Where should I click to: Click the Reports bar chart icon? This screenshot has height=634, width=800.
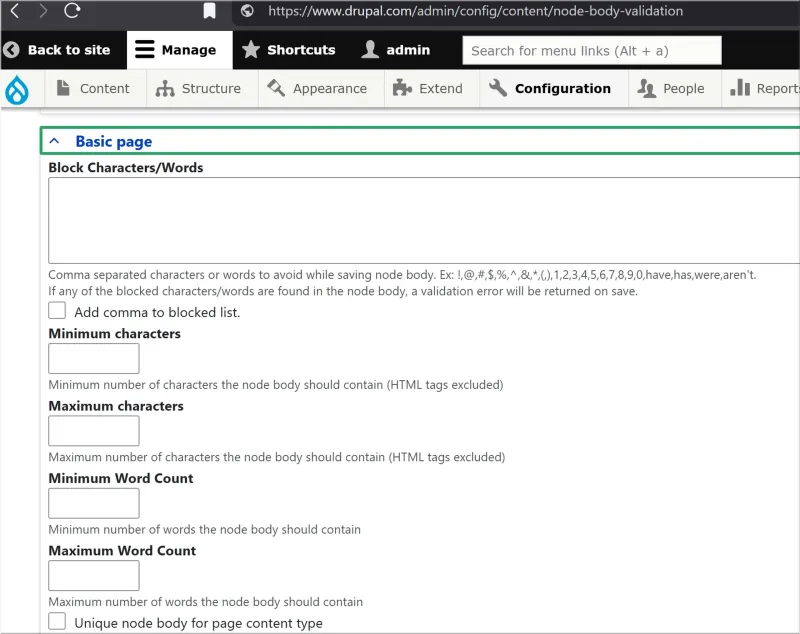(740, 88)
